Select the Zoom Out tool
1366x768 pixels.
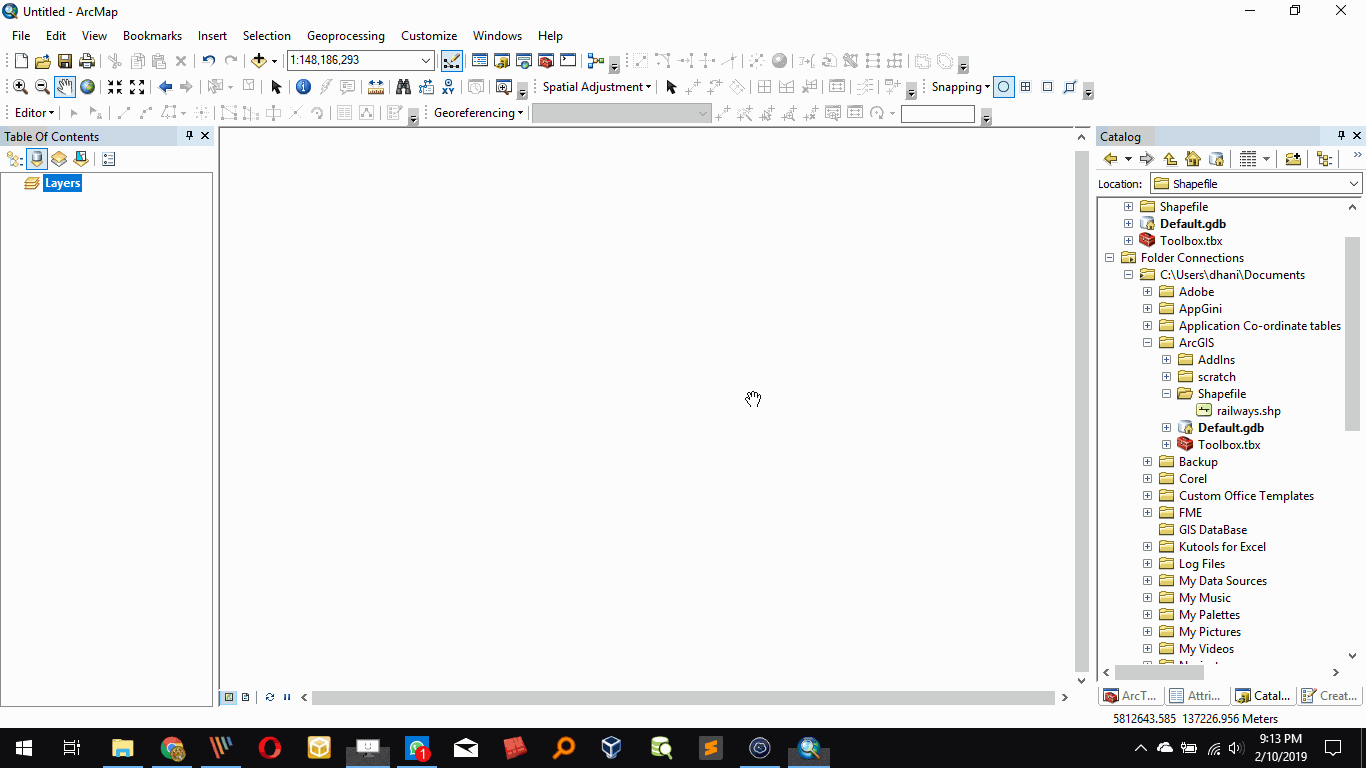click(42, 87)
